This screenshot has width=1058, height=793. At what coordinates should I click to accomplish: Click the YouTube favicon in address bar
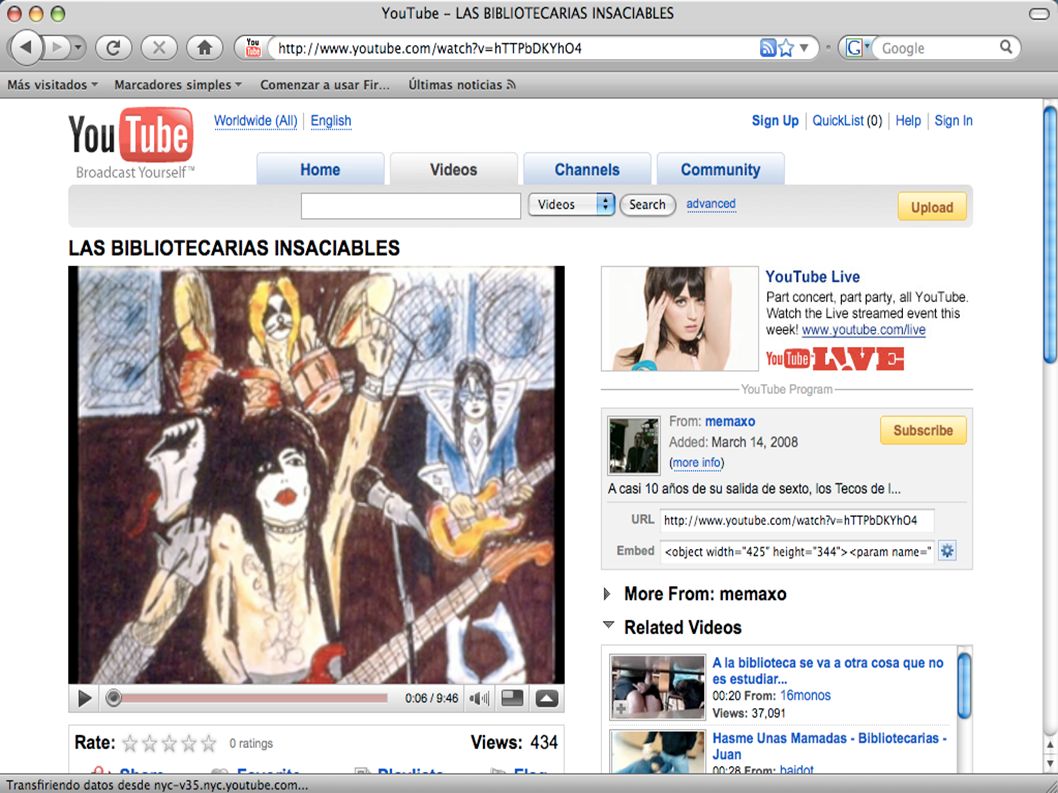click(x=253, y=47)
